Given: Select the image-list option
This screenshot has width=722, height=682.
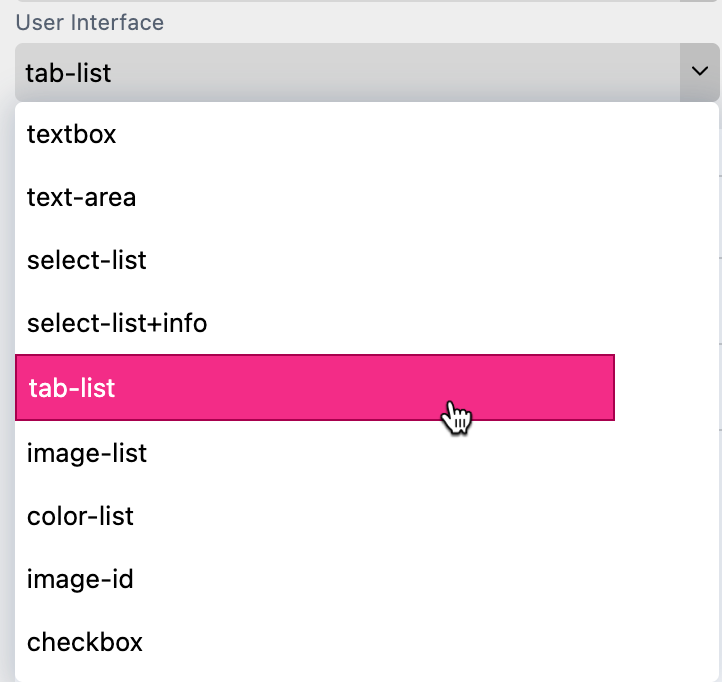Looking at the screenshot, I should click(x=87, y=453).
